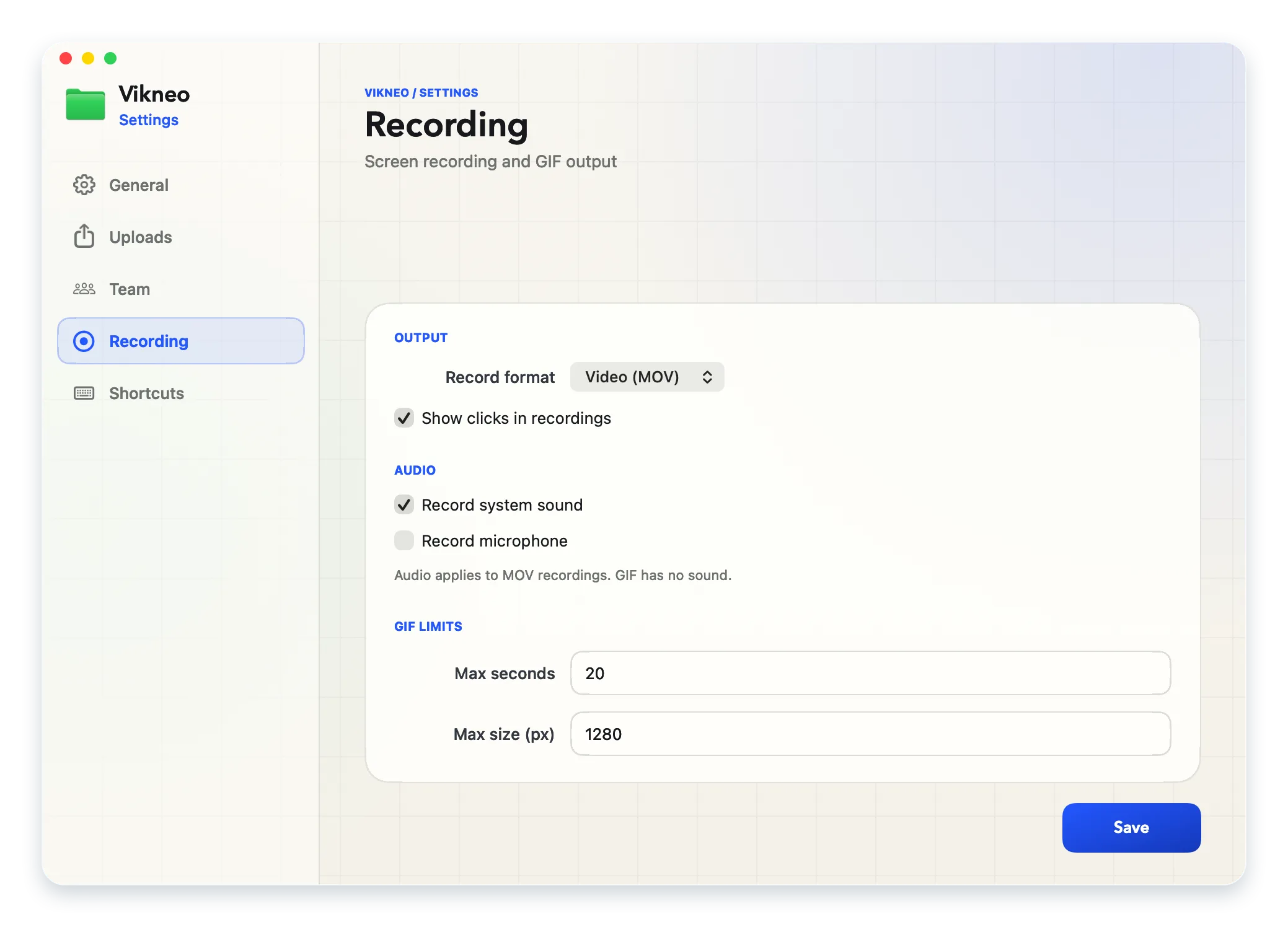Open Shortcuts settings label
Screen dimensions: 1288x927
pos(146,393)
